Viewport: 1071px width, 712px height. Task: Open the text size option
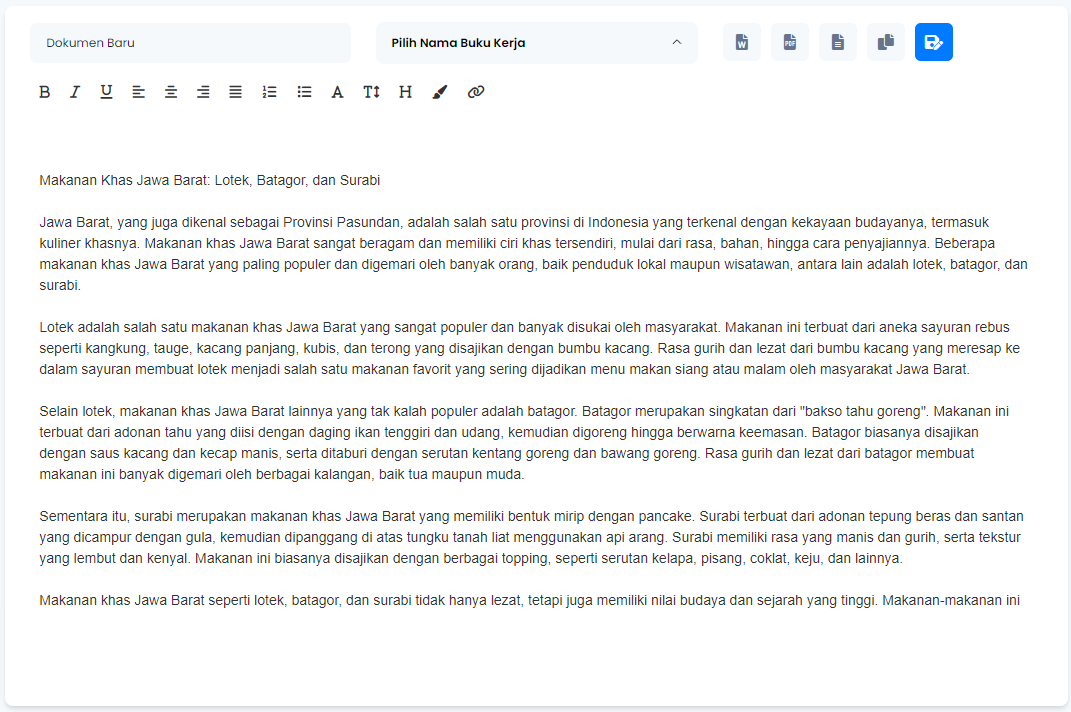pyautogui.click(x=371, y=92)
